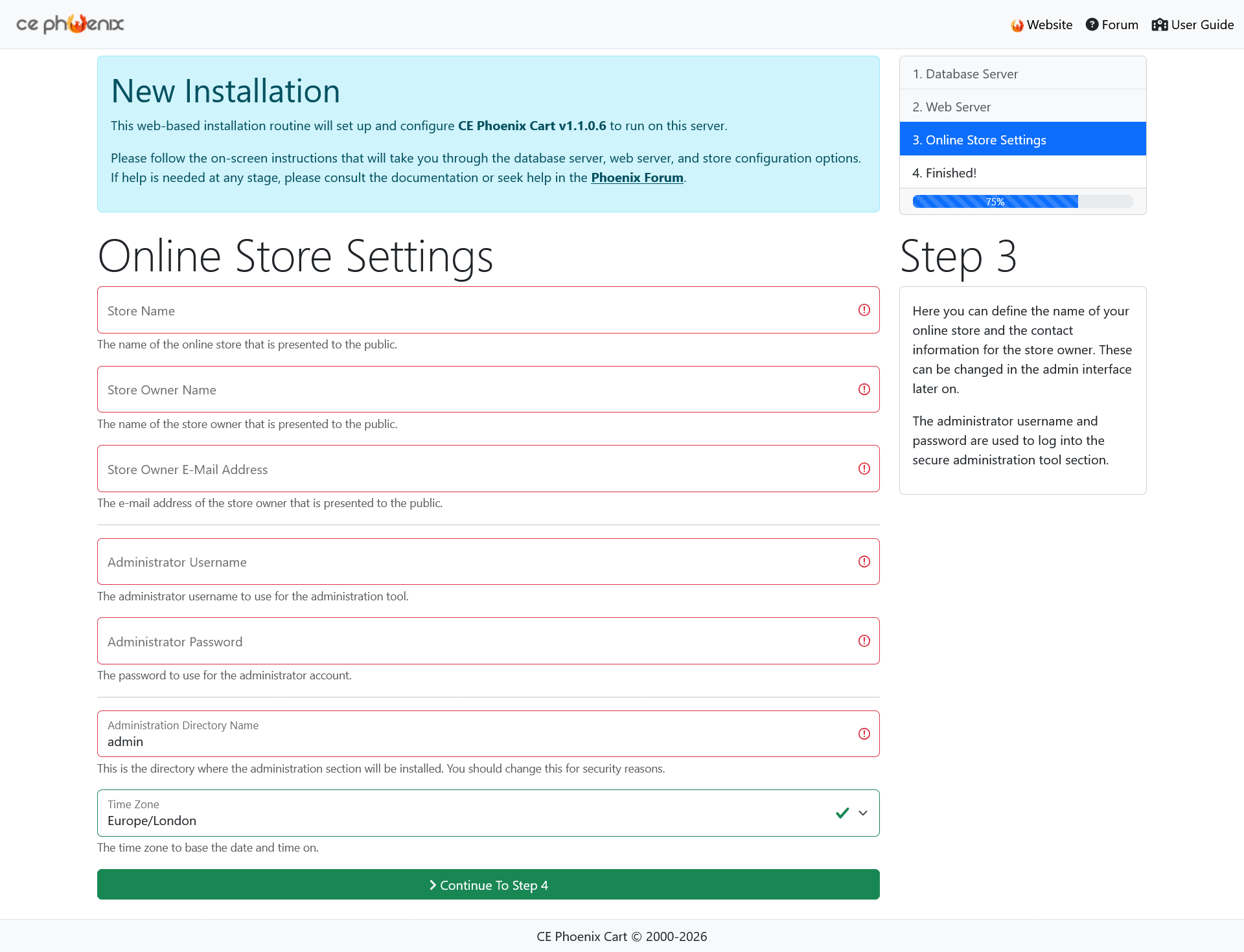Click the New Installation heading
This screenshot has width=1244, height=952.
pyautogui.click(x=225, y=91)
